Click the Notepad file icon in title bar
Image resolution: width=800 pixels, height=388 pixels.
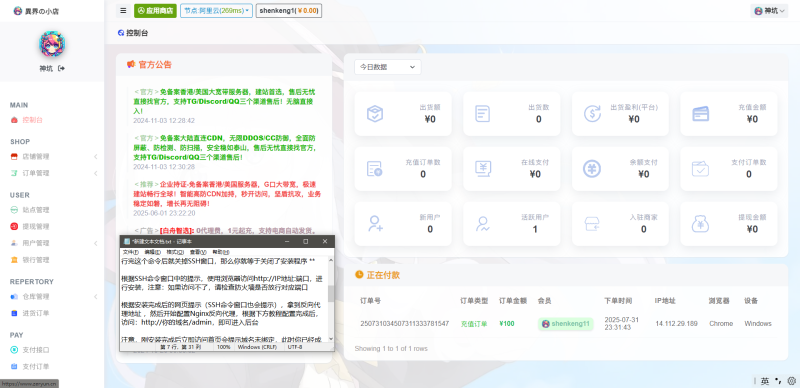tap(127, 241)
